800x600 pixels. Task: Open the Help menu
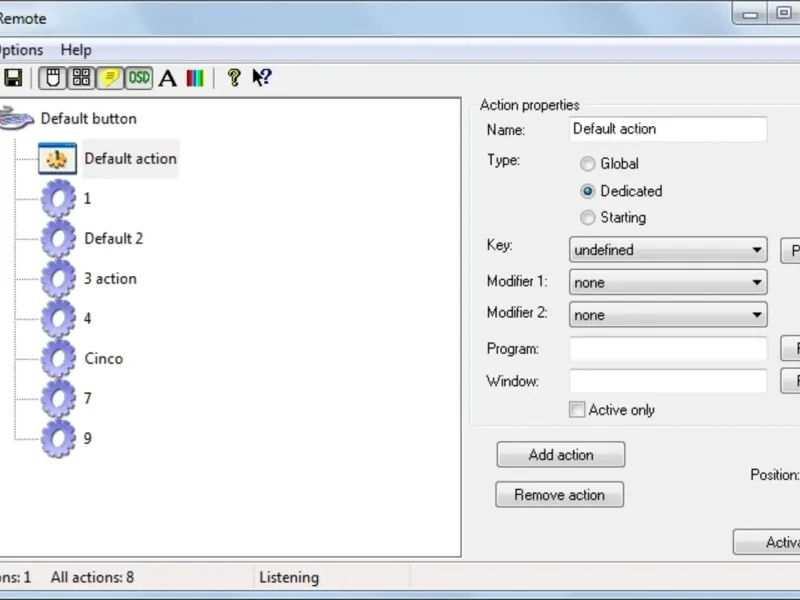pos(76,50)
